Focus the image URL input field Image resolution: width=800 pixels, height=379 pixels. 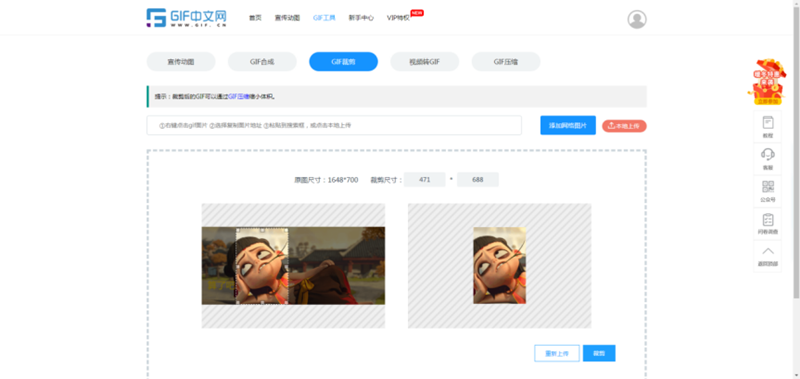click(334, 125)
